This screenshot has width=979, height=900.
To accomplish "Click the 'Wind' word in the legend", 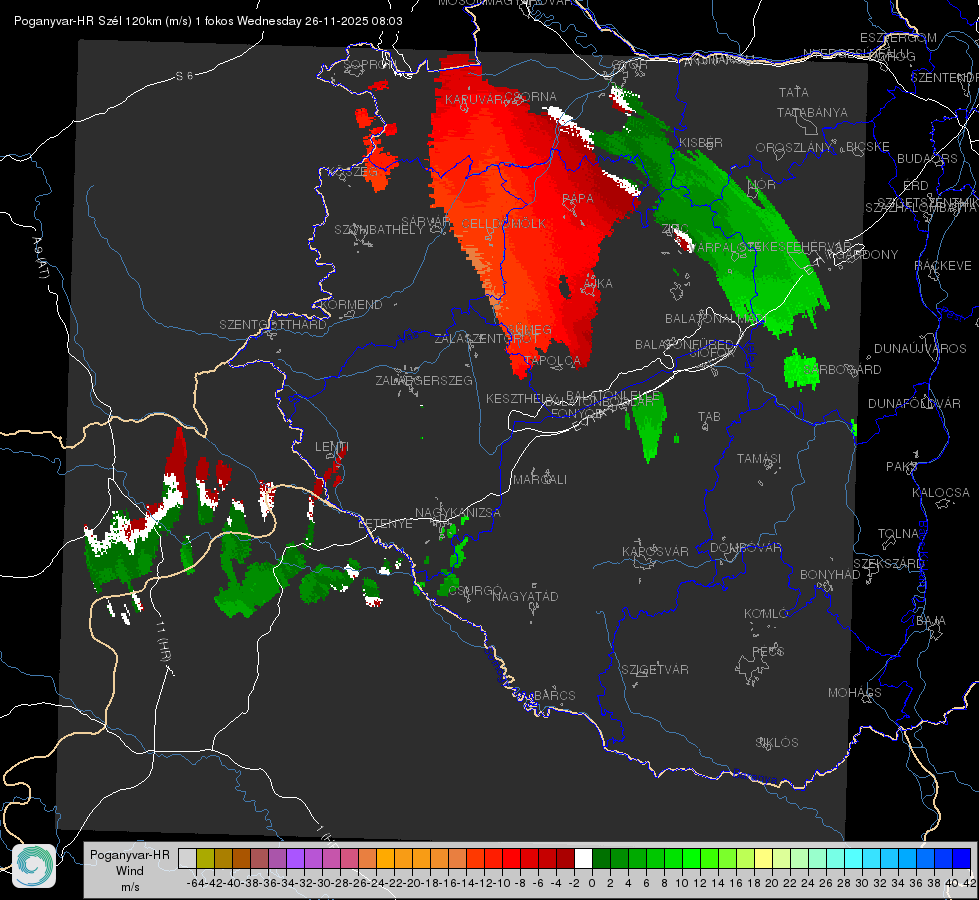I will [130, 871].
